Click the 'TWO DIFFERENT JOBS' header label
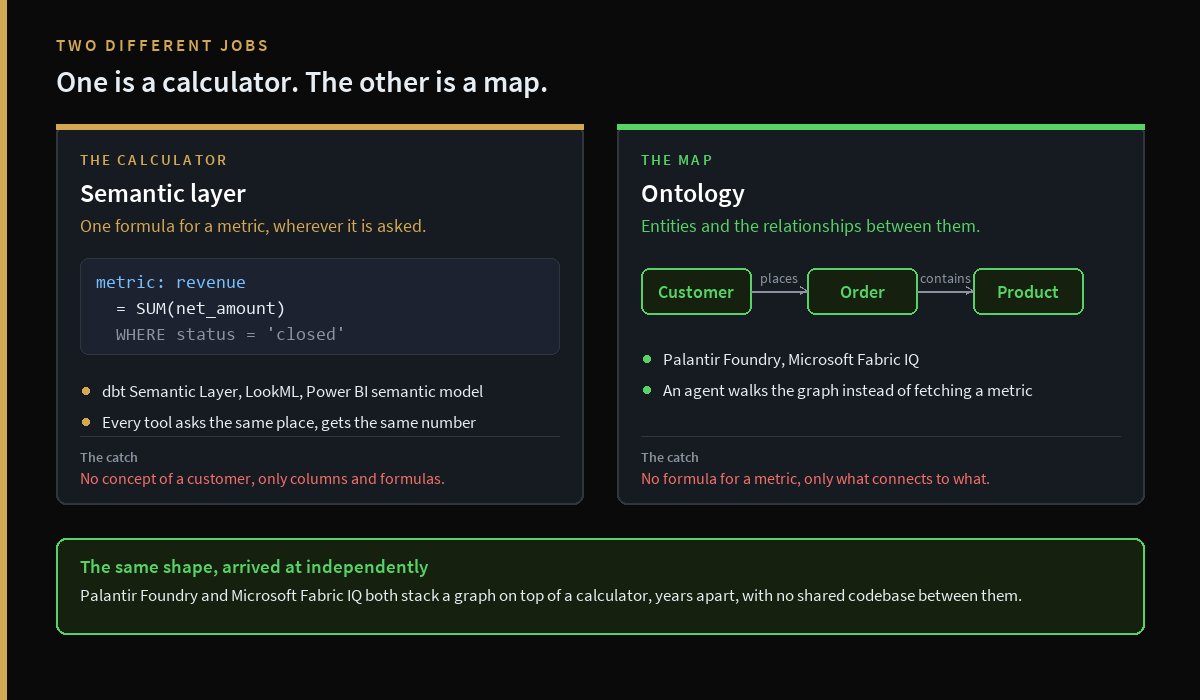1200x700 pixels. [x=163, y=46]
